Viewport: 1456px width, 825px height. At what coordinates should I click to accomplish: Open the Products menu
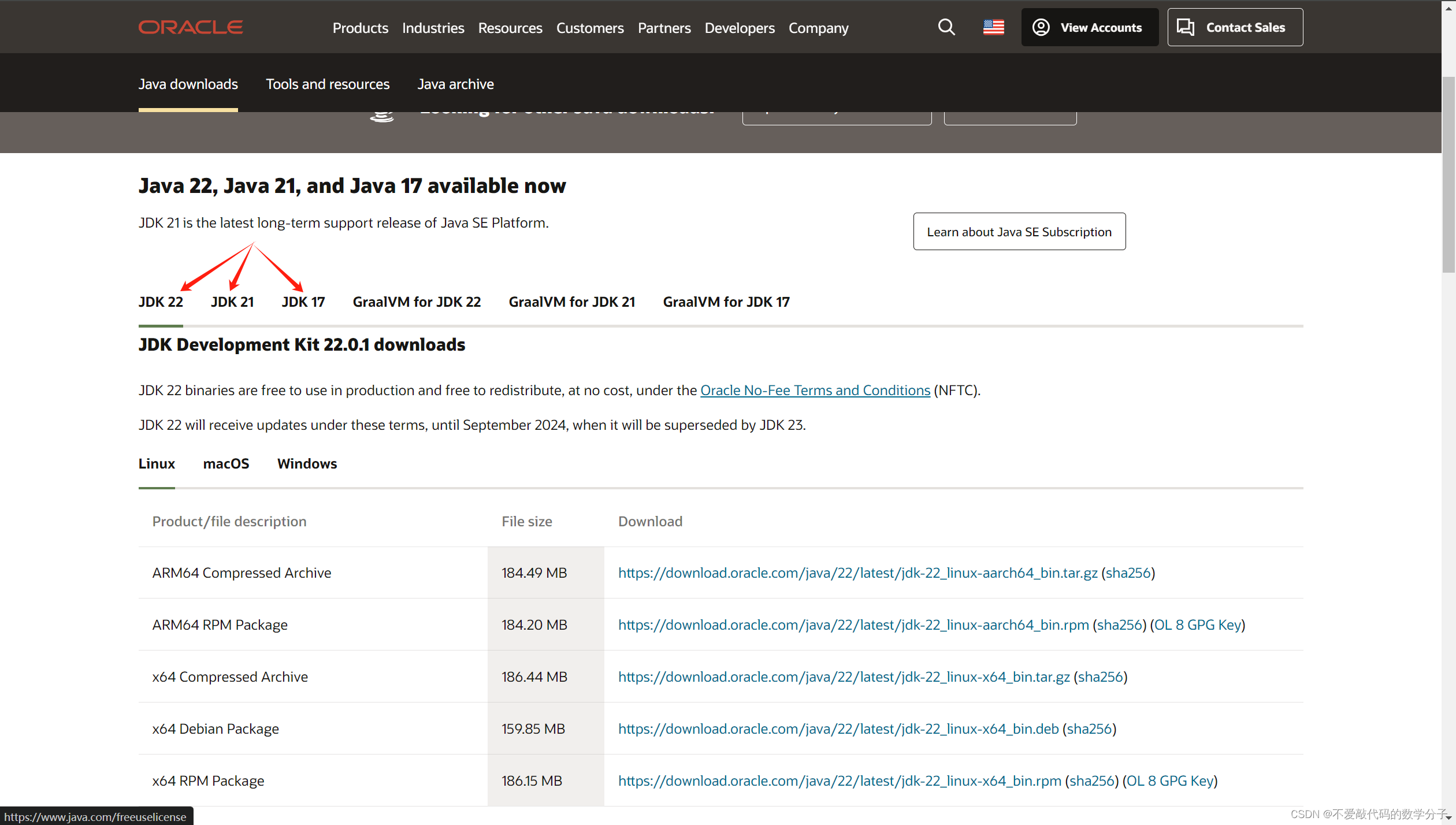tap(360, 28)
